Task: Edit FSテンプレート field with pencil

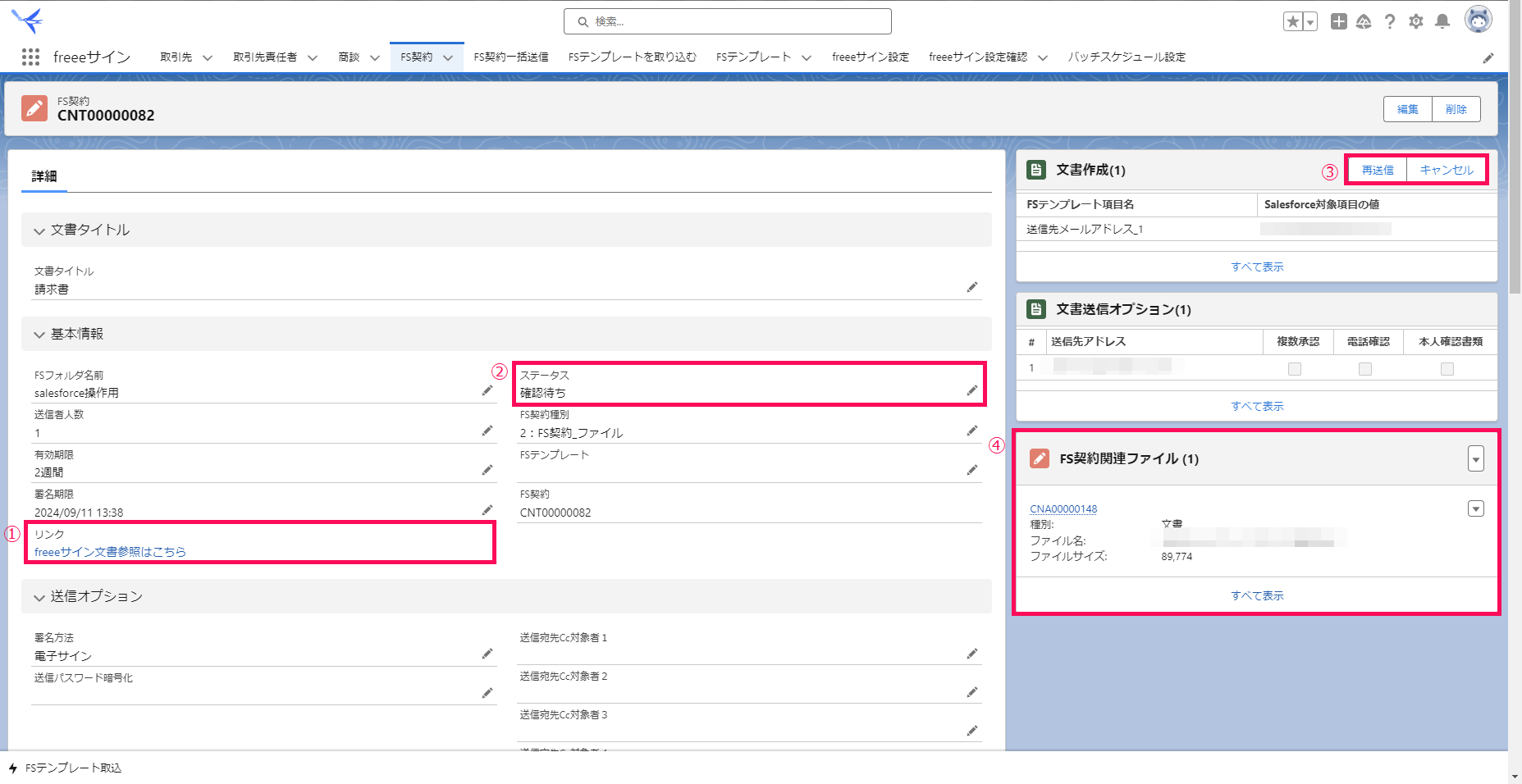Action: point(972,470)
